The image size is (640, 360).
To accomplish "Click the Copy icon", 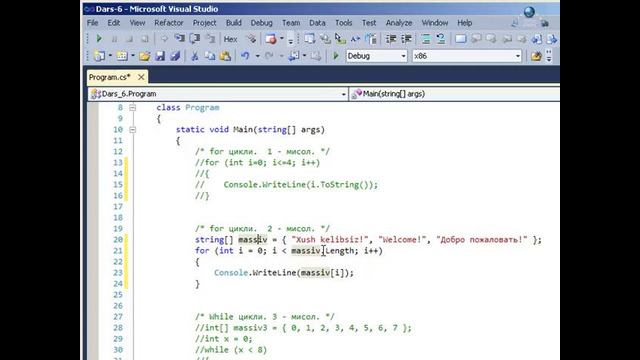I will click(210, 56).
